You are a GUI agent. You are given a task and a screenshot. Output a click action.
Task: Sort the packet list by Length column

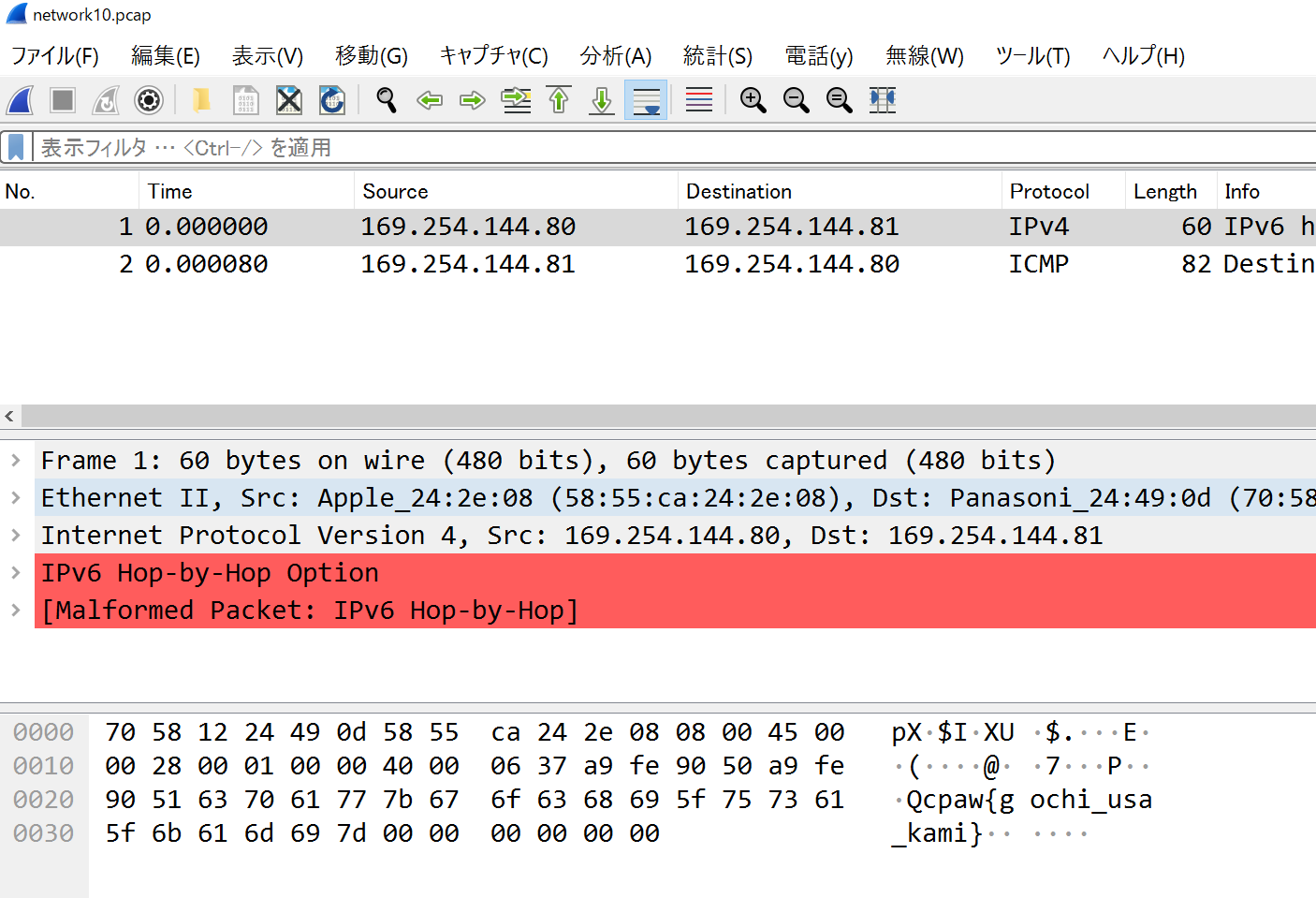point(1172,191)
